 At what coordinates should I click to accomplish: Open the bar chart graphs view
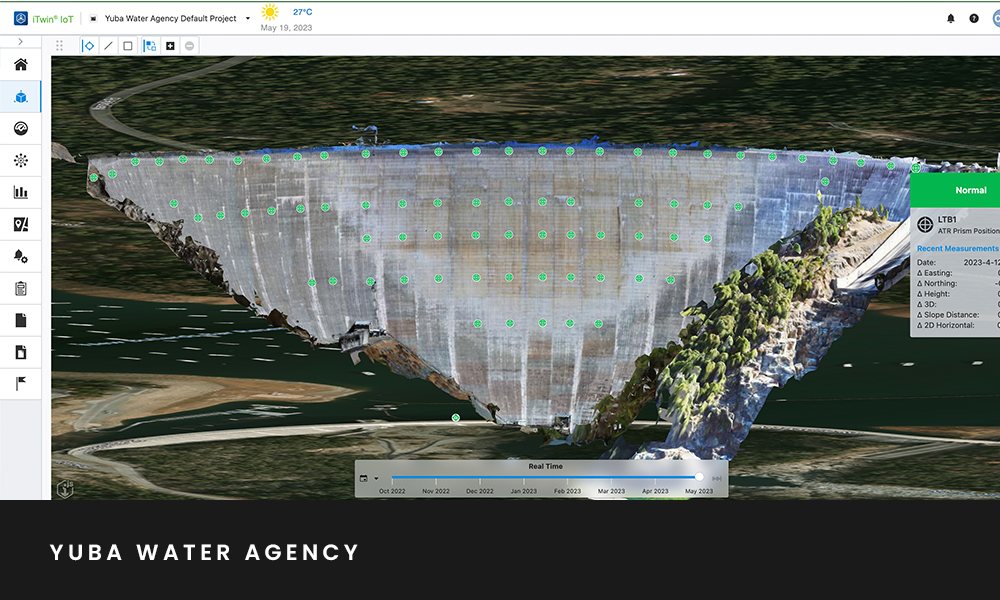tap(20, 192)
